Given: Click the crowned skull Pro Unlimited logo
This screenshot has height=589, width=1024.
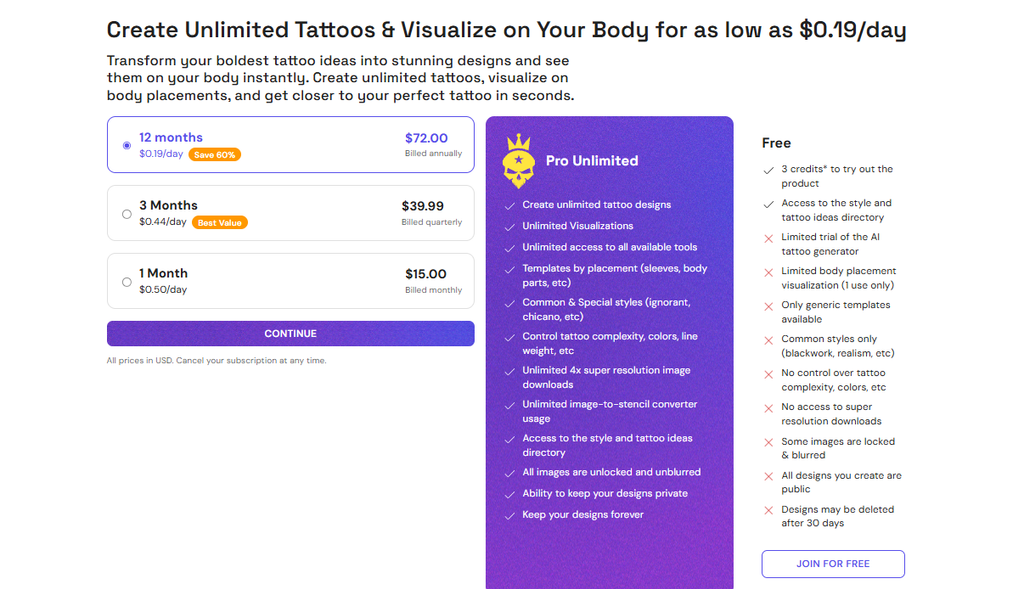Looking at the screenshot, I should (x=519, y=161).
